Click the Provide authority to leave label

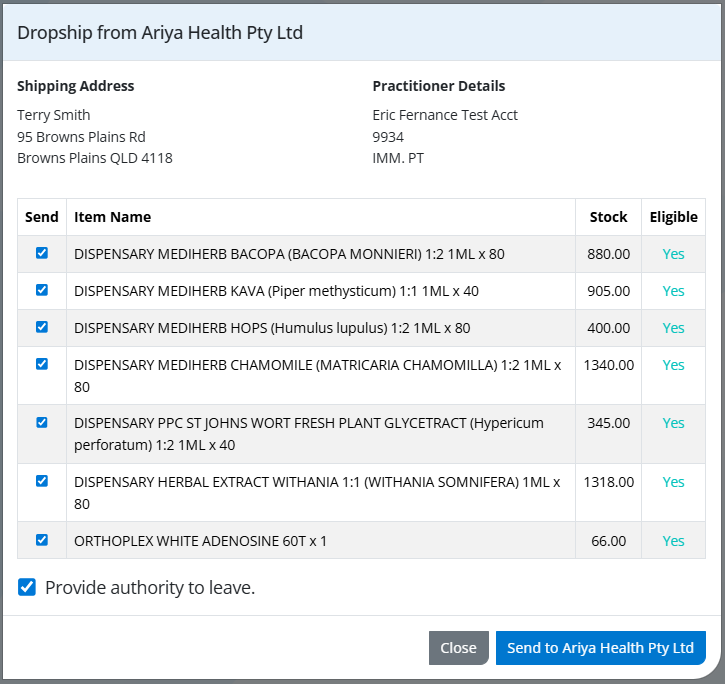tap(150, 587)
